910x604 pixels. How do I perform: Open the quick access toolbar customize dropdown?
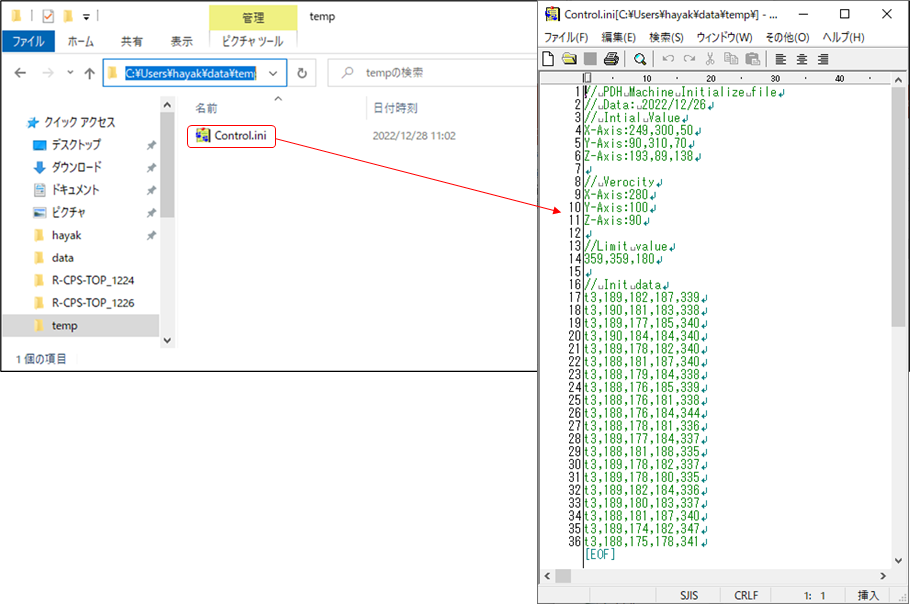(x=87, y=17)
